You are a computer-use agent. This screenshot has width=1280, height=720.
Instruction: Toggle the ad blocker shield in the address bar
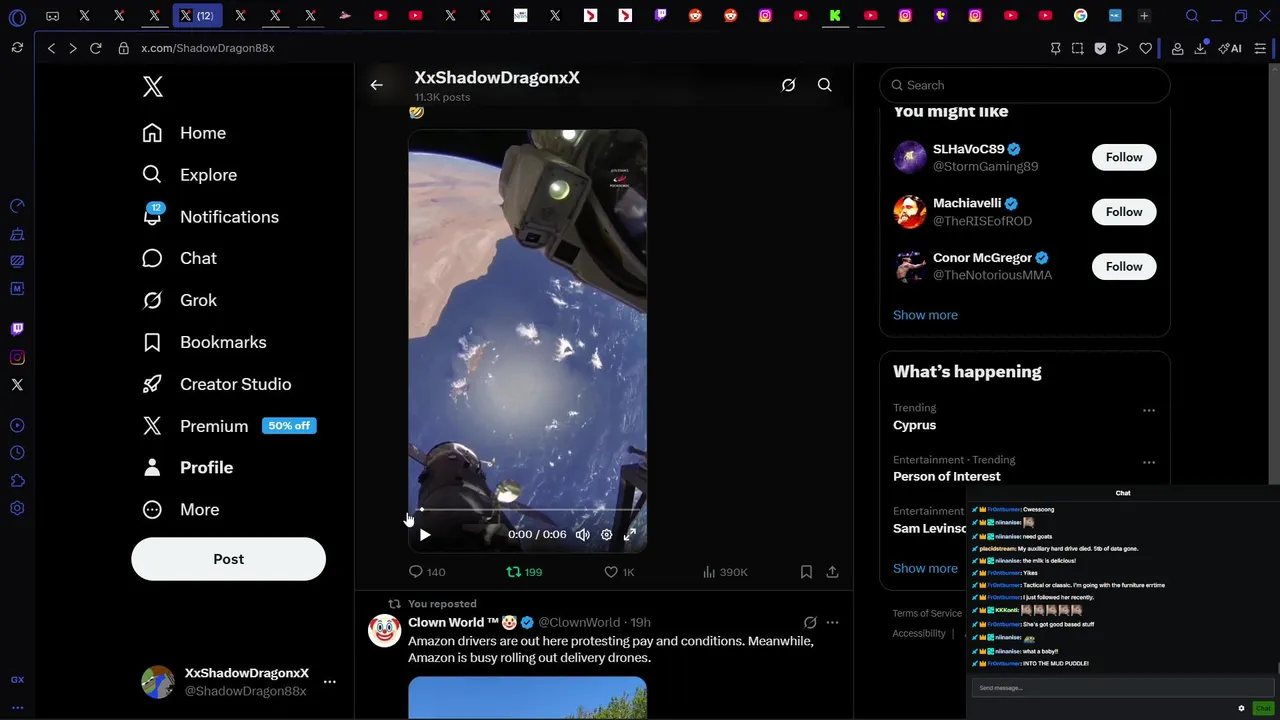(x=1100, y=48)
